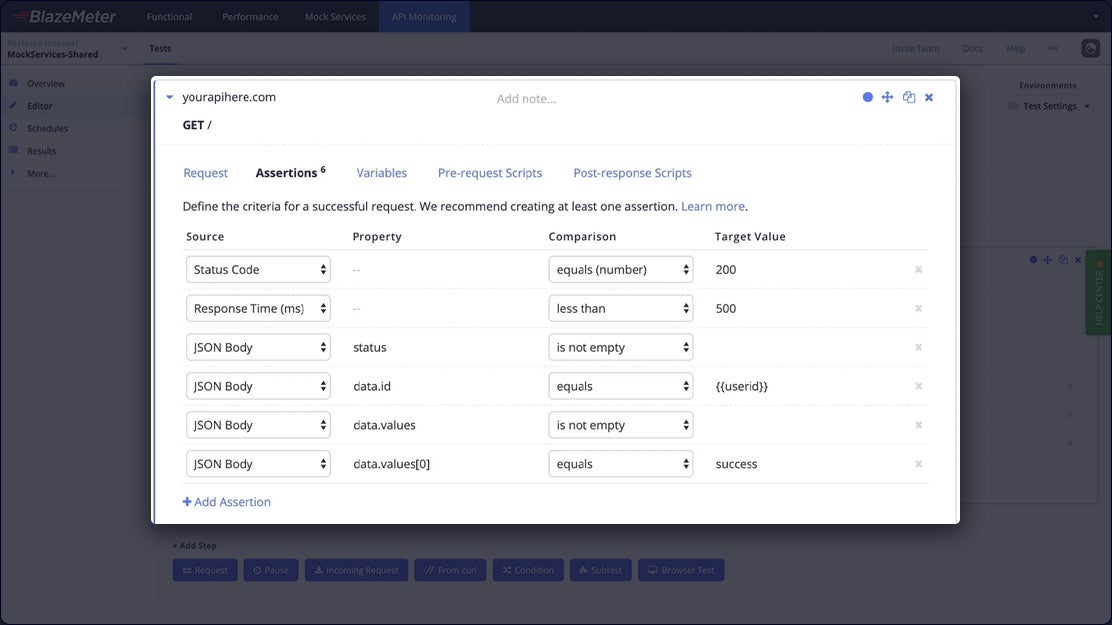
Task: Open Performance in the top navigation
Action: pyautogui.click(x=250, y=16)
